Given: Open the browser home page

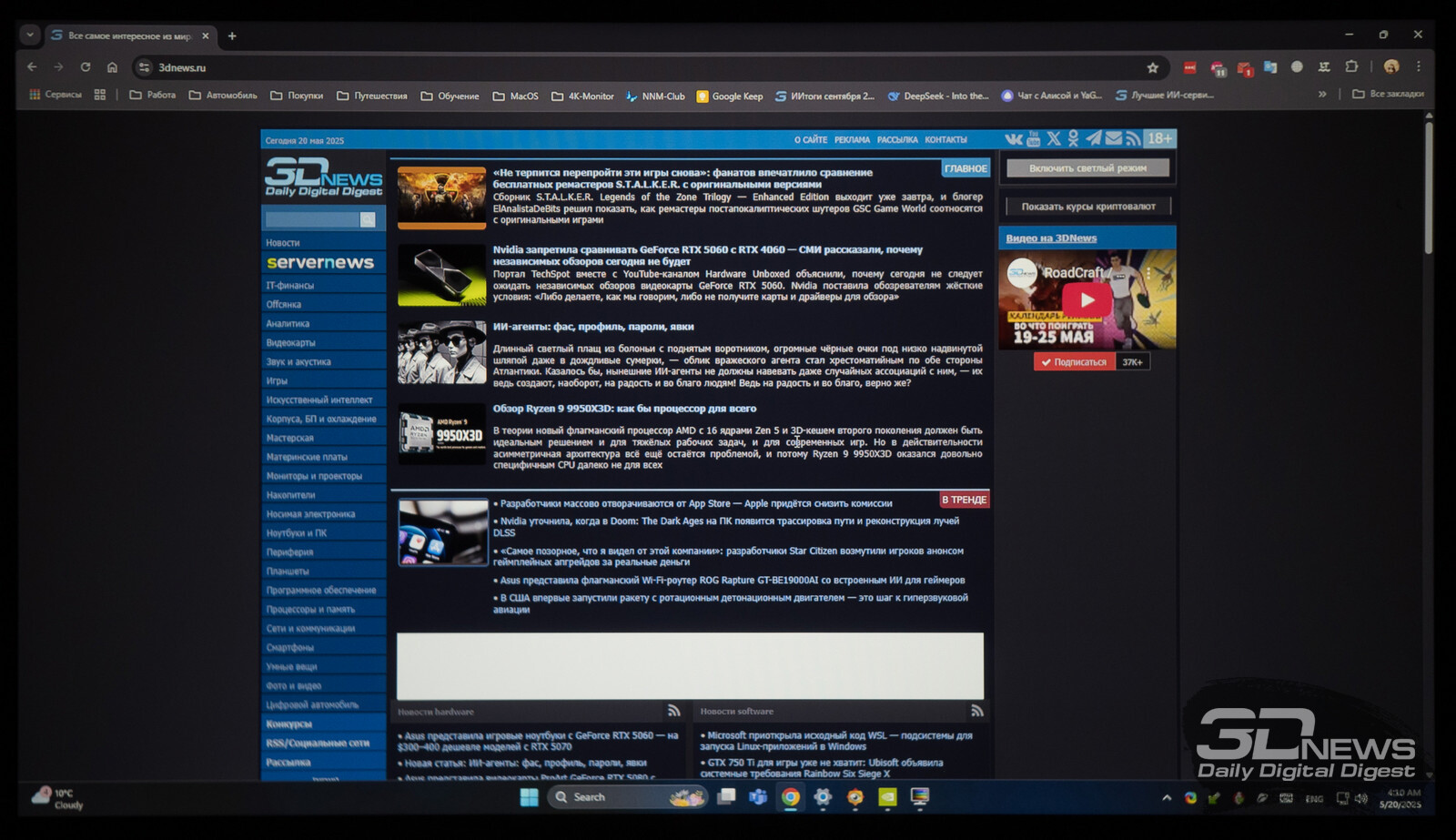Looking at the screenshot, I should click(112, 67).
